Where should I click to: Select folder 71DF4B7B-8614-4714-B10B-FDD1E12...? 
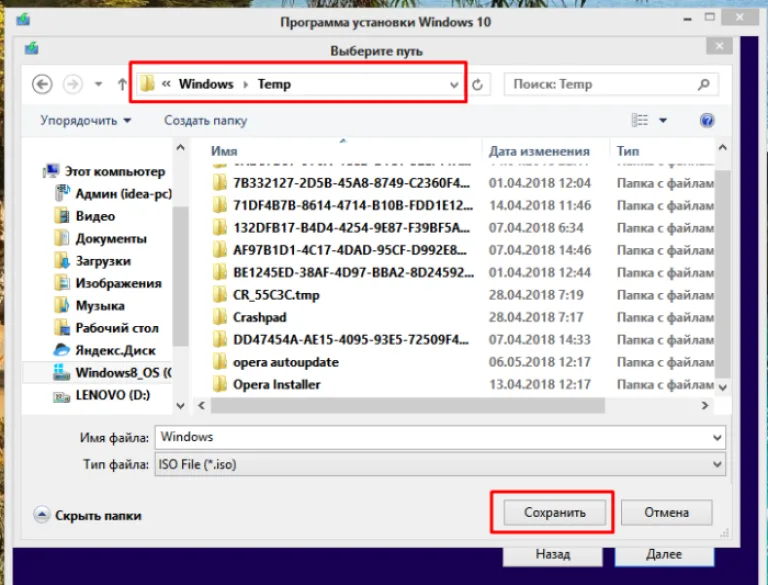click(x=353, y=205)
